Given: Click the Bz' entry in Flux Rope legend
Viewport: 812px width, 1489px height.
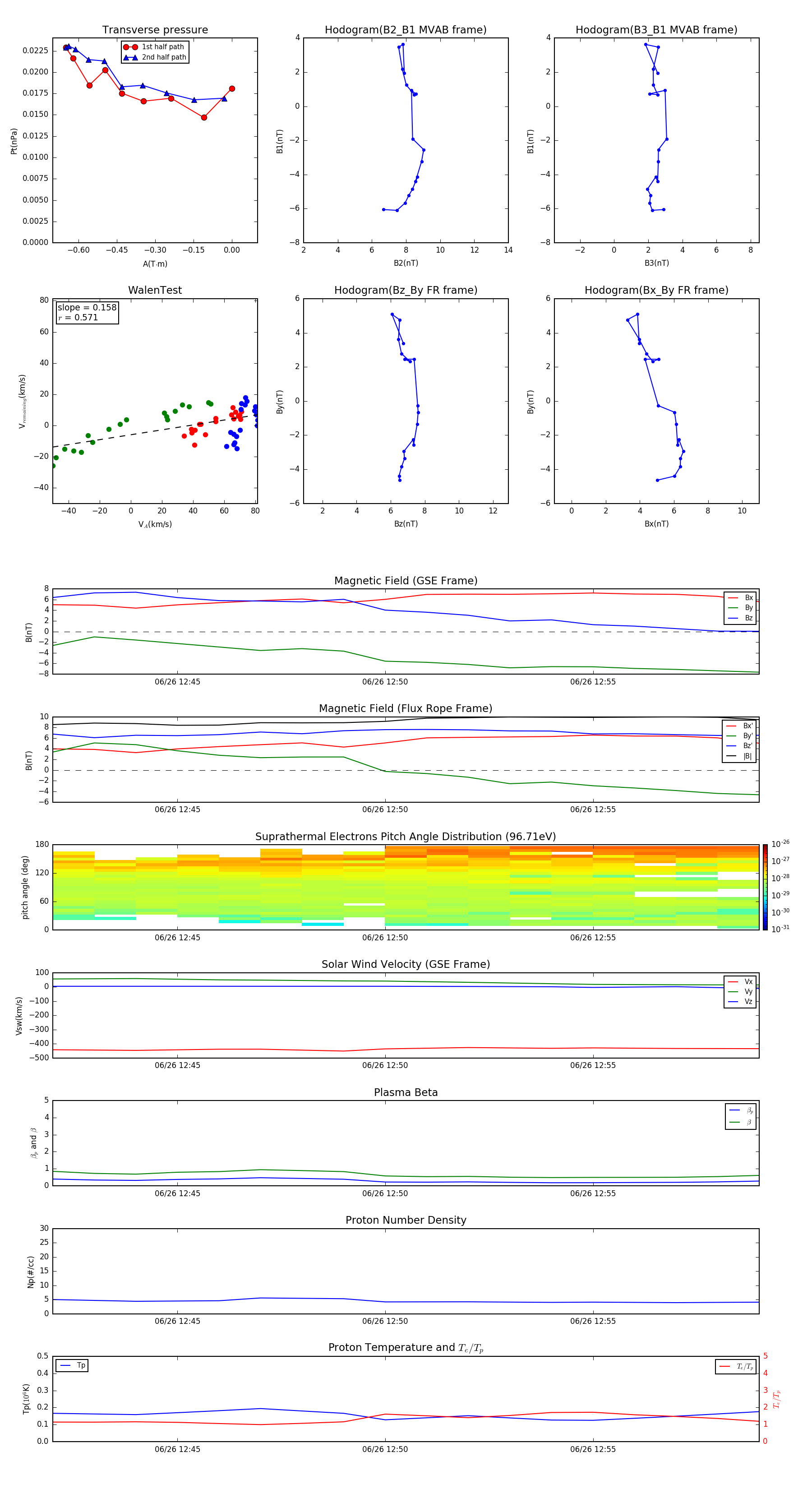Looking at the screenshot, I should pyautogui.click(x=739, y=746).
